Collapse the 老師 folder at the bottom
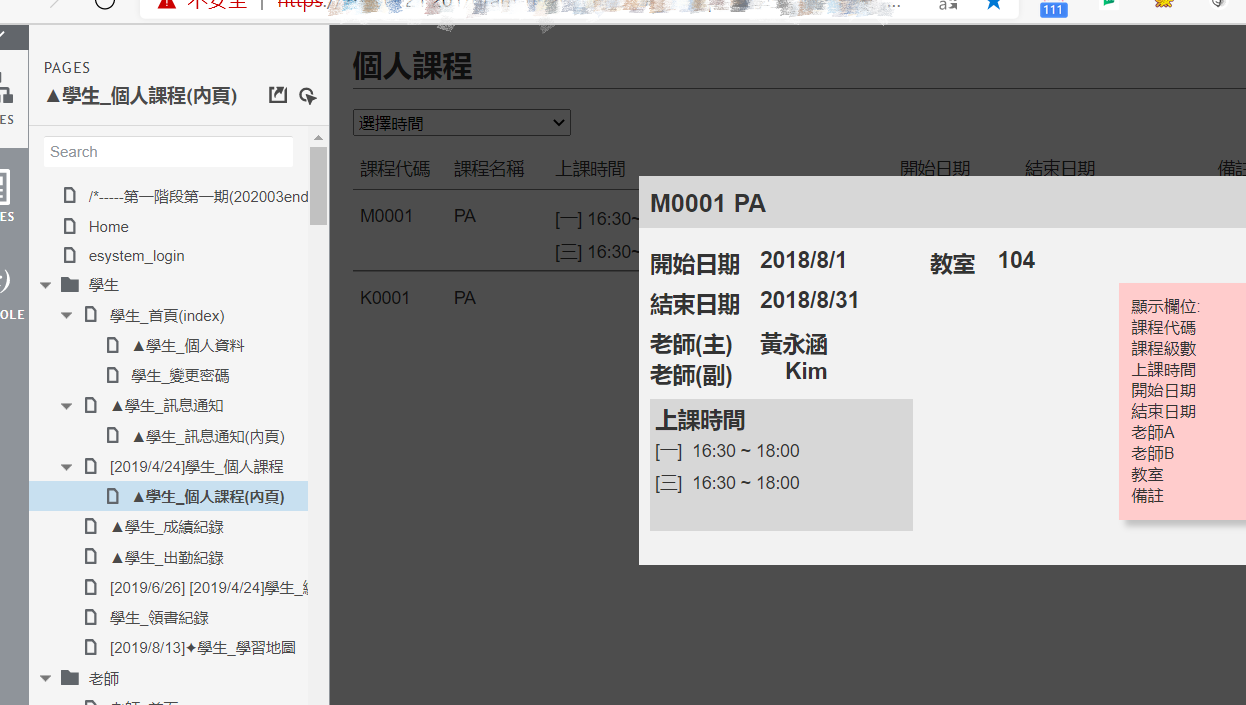This screenshot has width=1246, height=705. coord(45,677)
